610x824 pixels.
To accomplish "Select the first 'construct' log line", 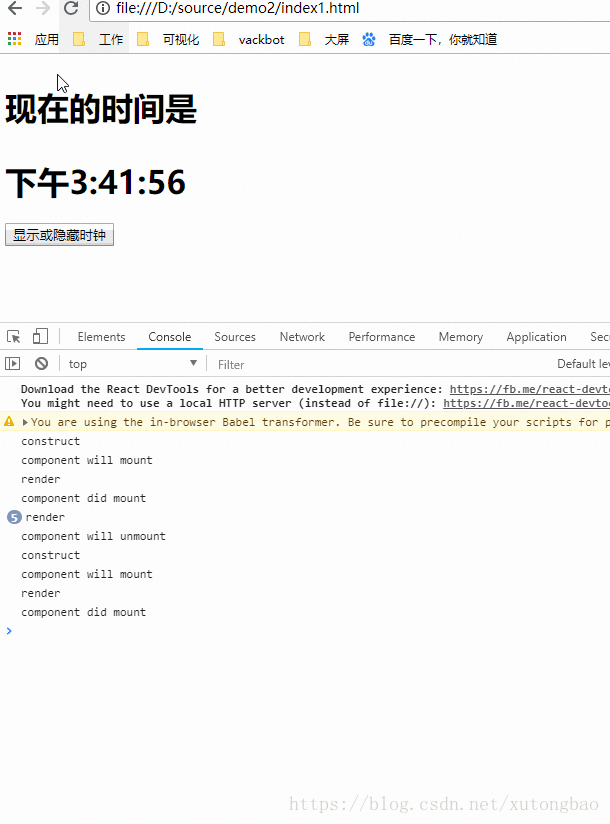I will coord(50,441).
